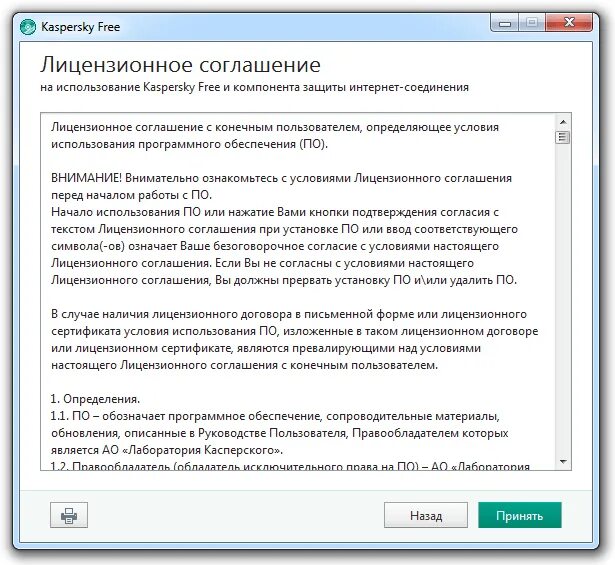This screenshot has width=615, height=565.
Task: Click the line starting 'В случае наличия лицензионного'
Action: (289, 314)
